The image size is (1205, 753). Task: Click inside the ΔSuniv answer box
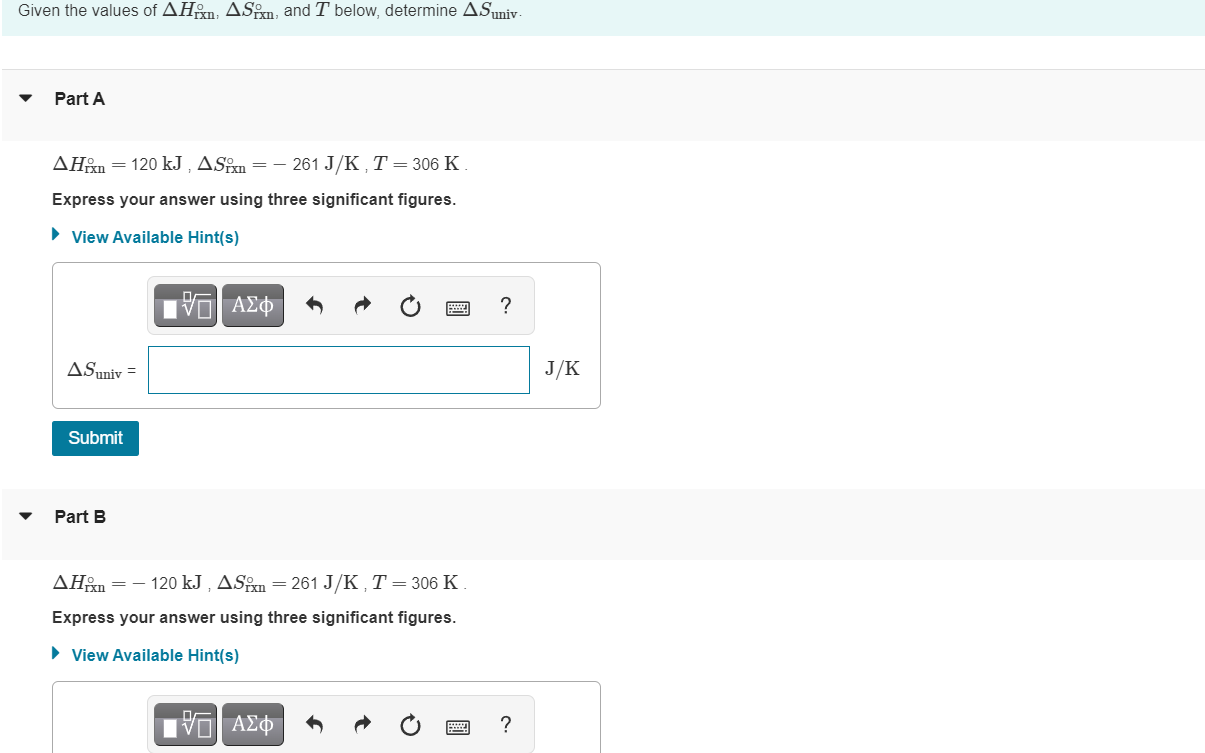(338, 369)
